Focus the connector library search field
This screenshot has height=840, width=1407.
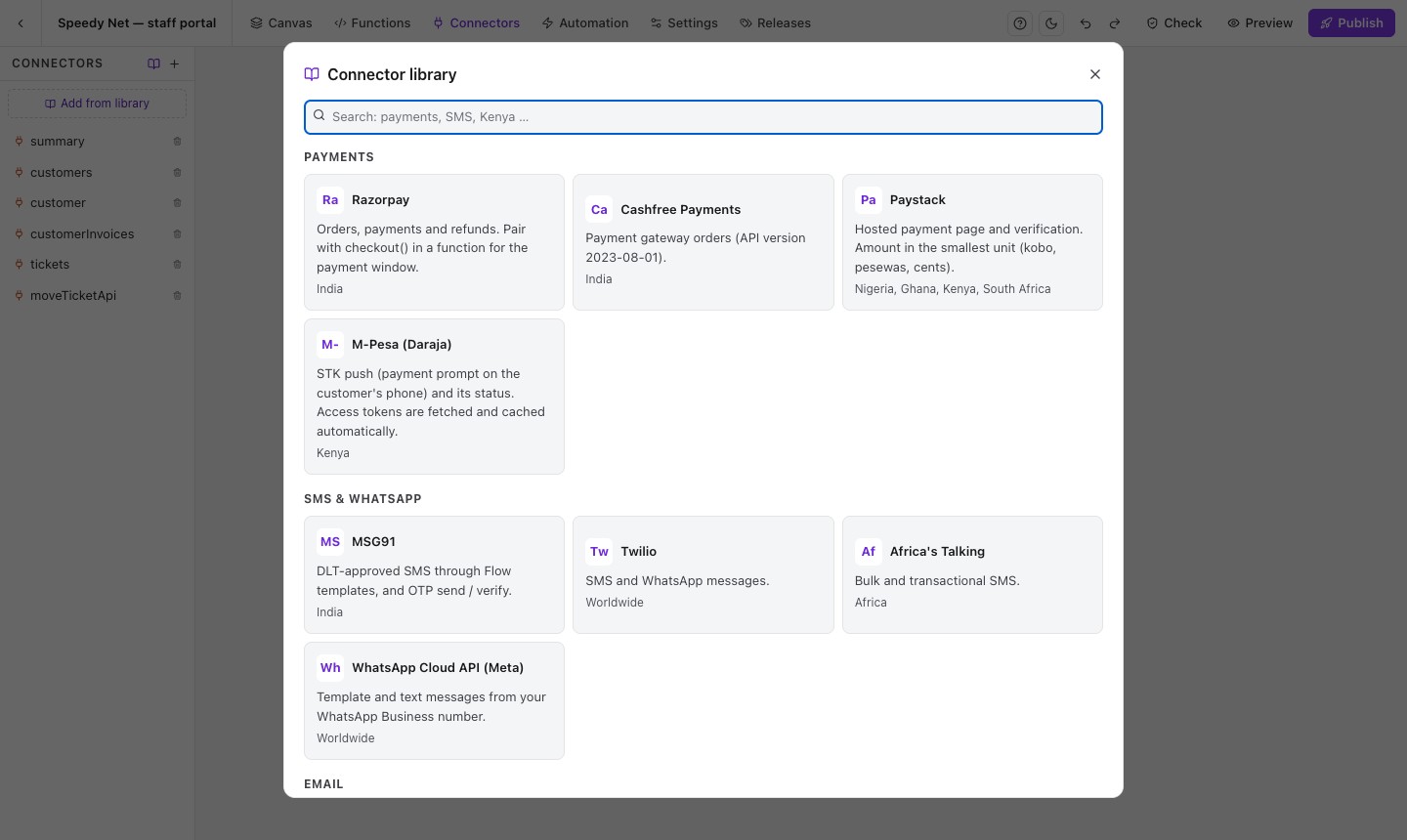tap(703, 117)
